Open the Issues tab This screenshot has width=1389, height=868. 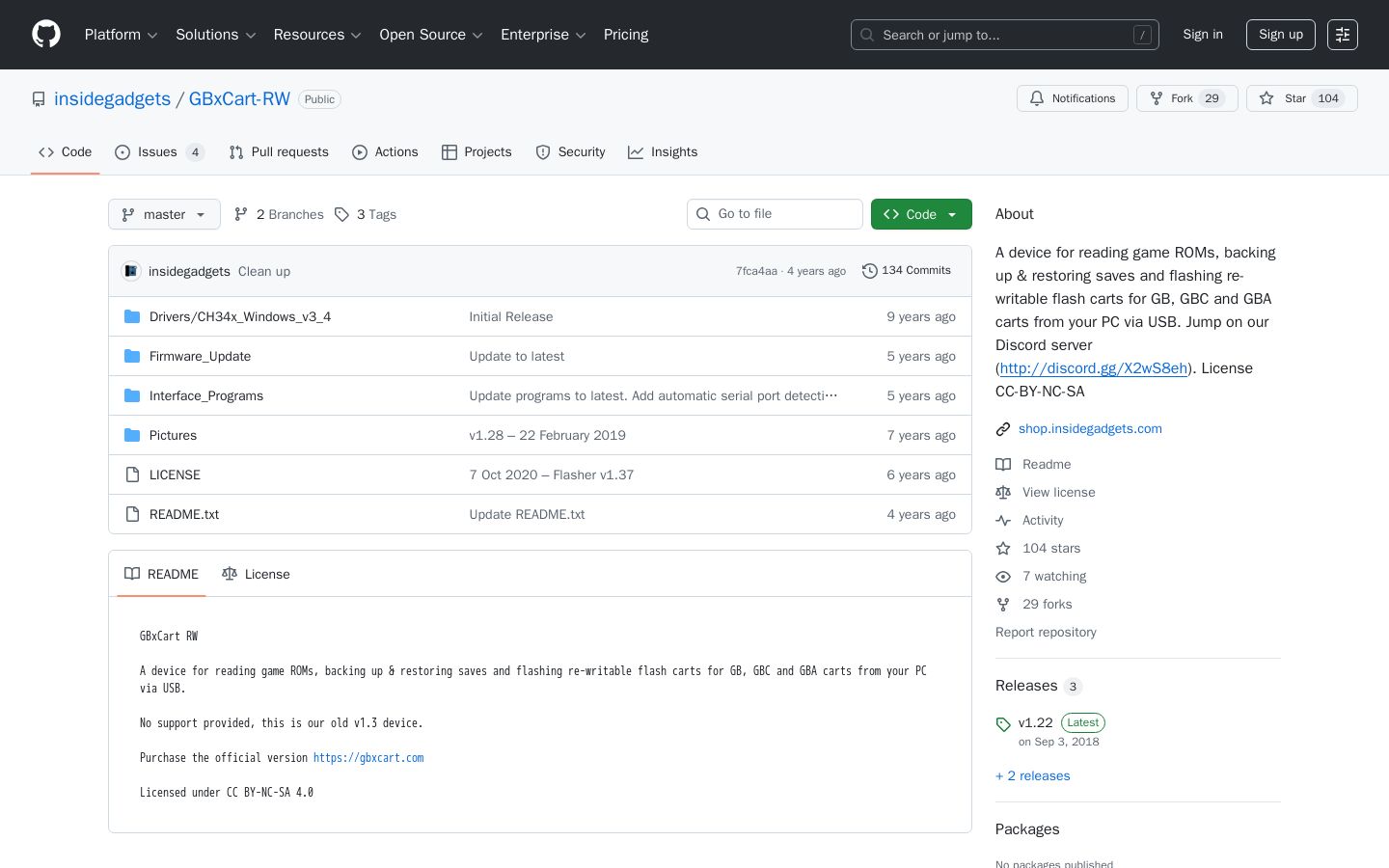point(159,152)
